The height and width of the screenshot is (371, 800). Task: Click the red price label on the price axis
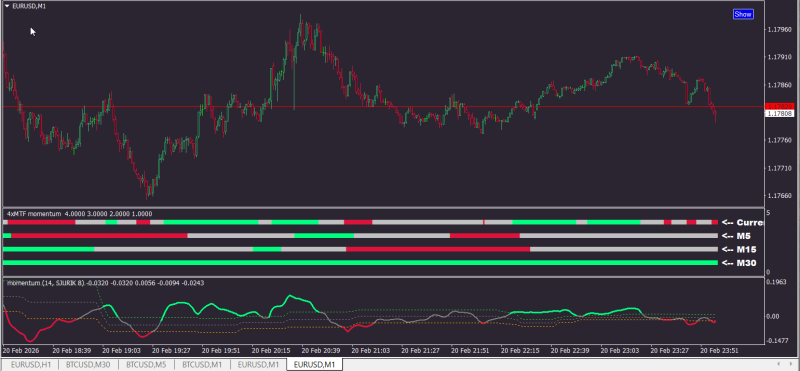[780, 106]
